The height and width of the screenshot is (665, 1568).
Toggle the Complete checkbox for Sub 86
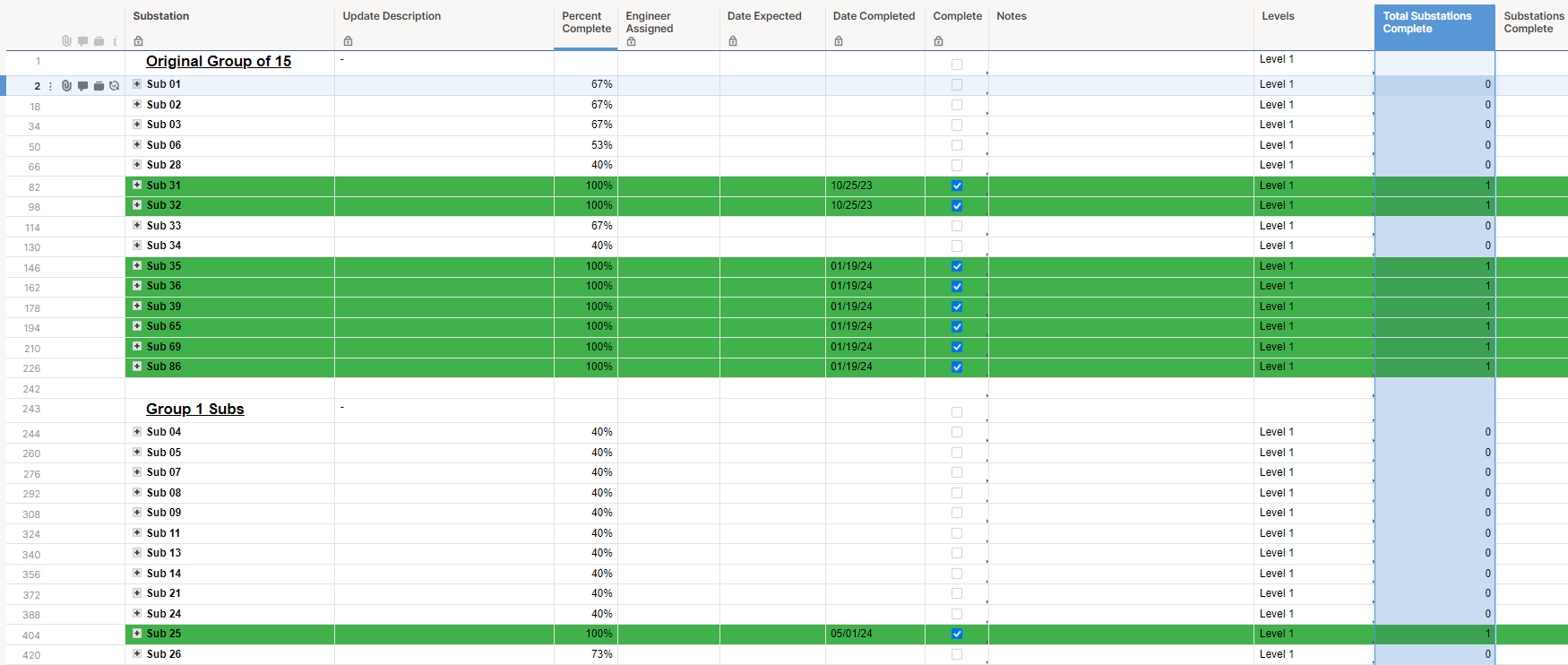click(x=957, y=367)
